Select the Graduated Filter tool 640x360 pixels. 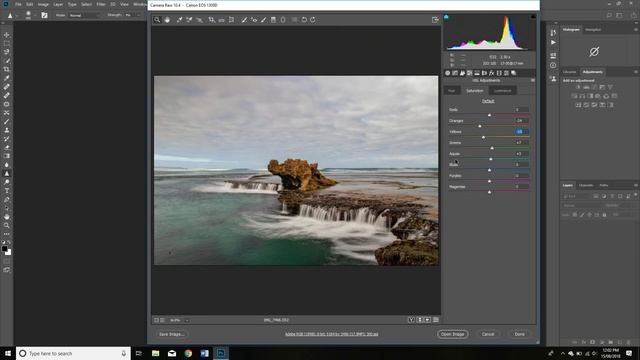pos(273,20)
